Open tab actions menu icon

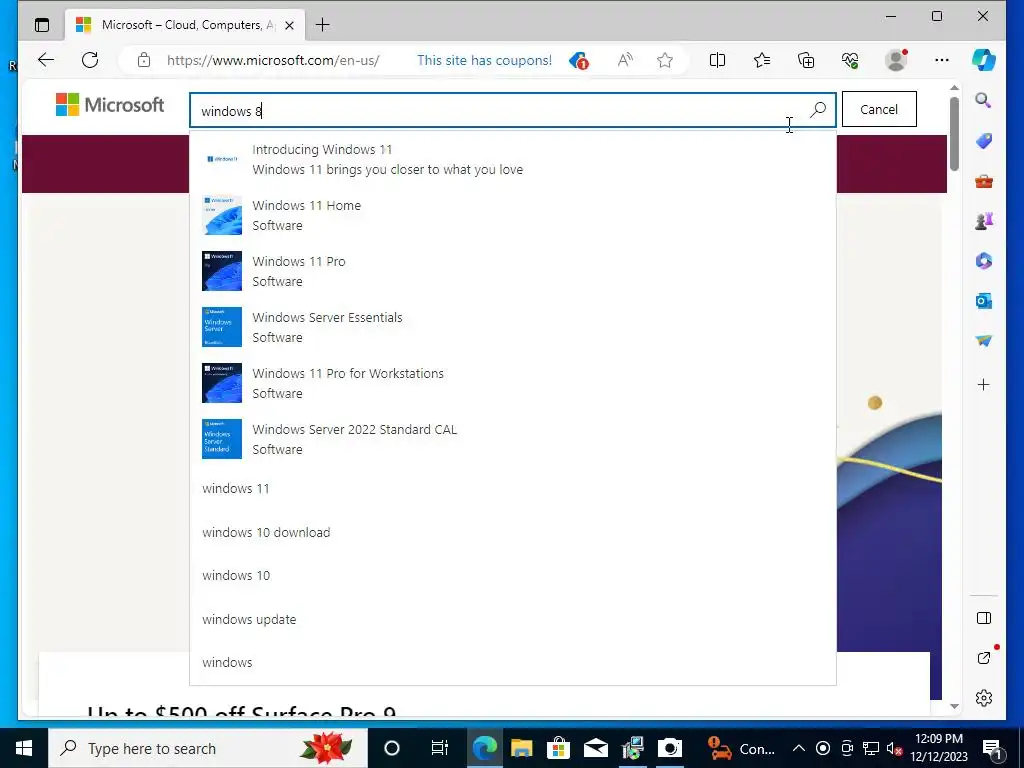[42, 25]
